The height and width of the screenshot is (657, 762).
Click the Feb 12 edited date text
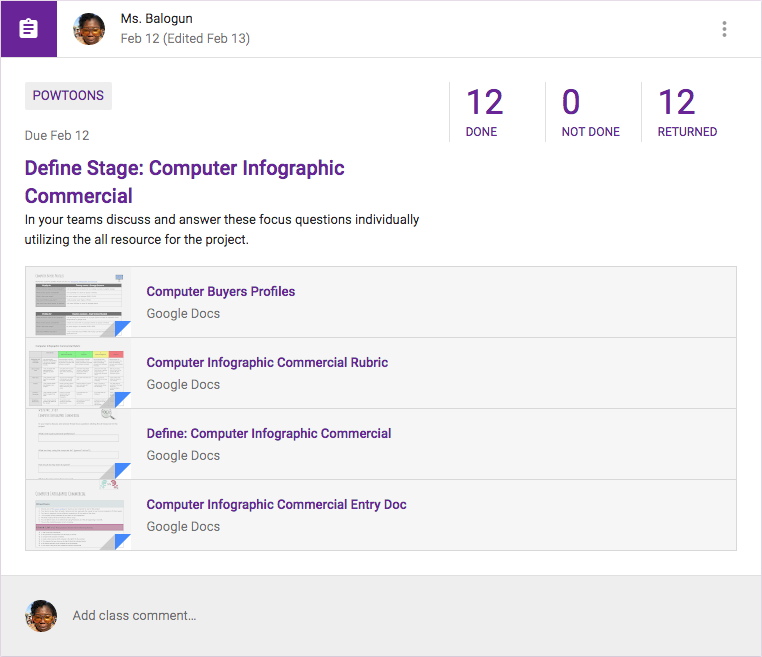[185, 39]
